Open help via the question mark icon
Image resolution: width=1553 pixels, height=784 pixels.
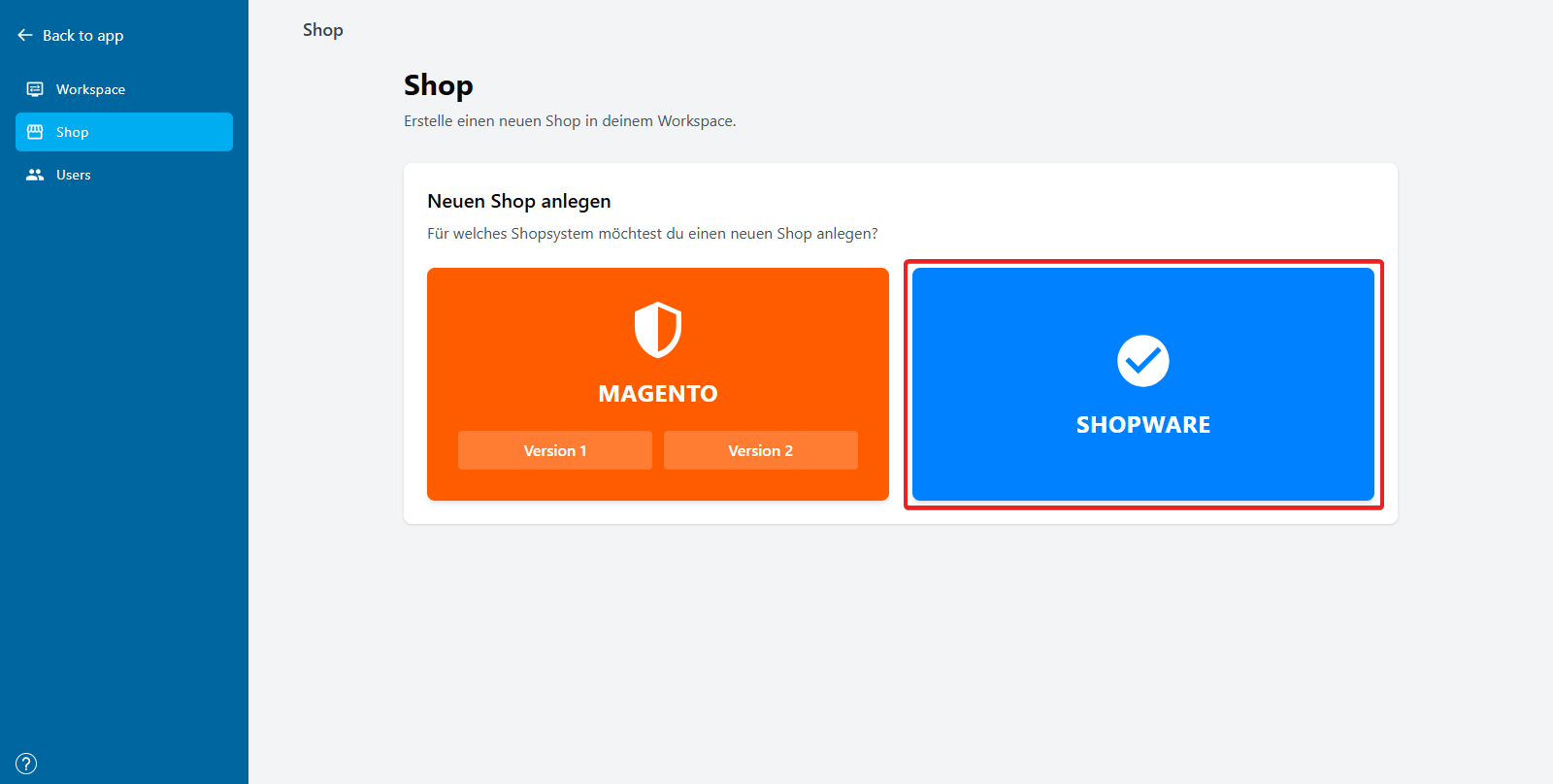pyautogui.click(x=26, y=764)
